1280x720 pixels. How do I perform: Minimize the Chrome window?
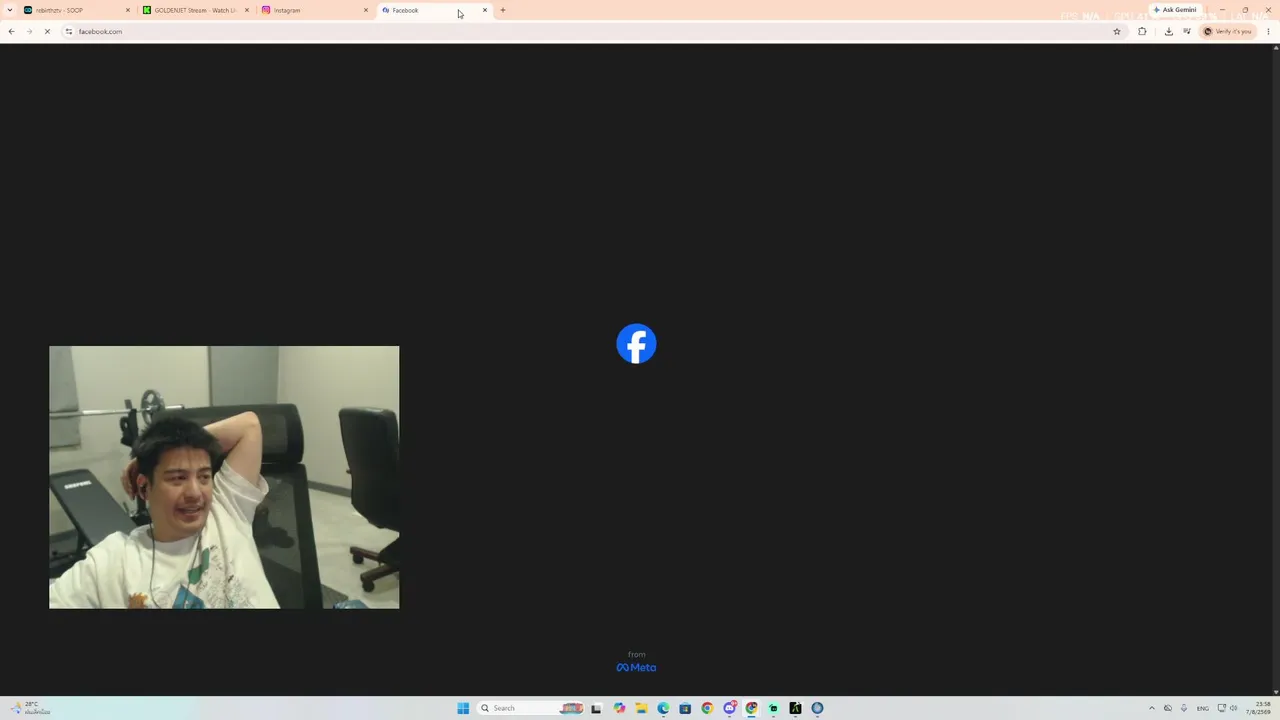[x=1222, y=10]
